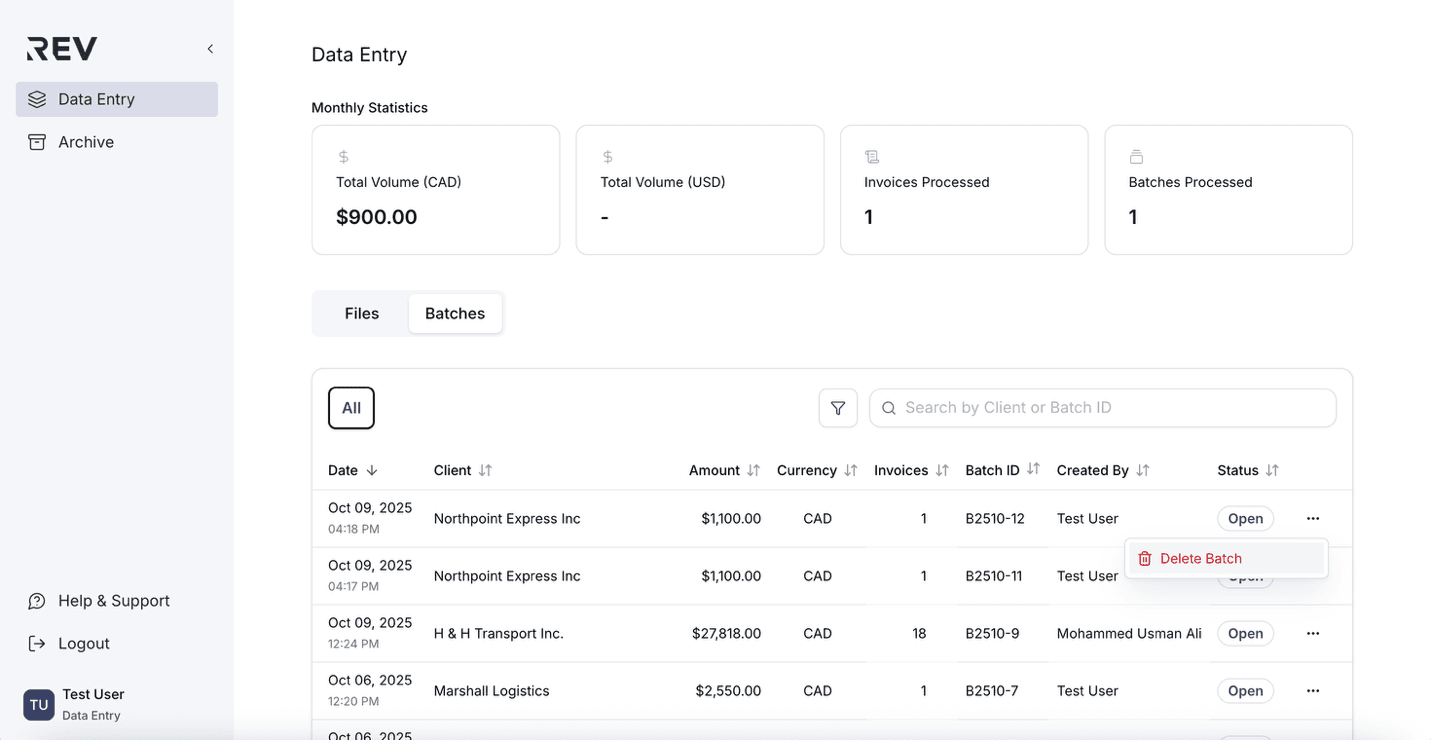1431x740 pixels.
Task: Click the Logout link
Action: (x=84, y=644)
